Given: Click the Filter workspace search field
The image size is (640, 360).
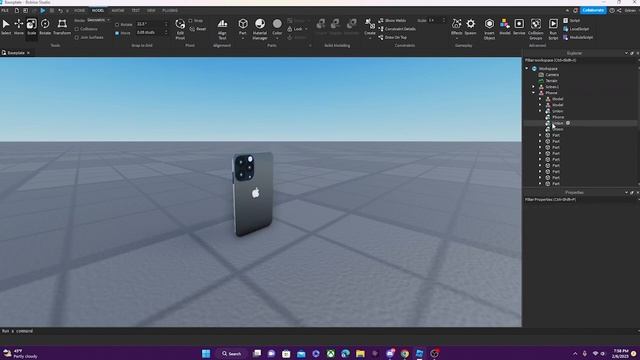Looking at the screenshot, I should 580,60.
